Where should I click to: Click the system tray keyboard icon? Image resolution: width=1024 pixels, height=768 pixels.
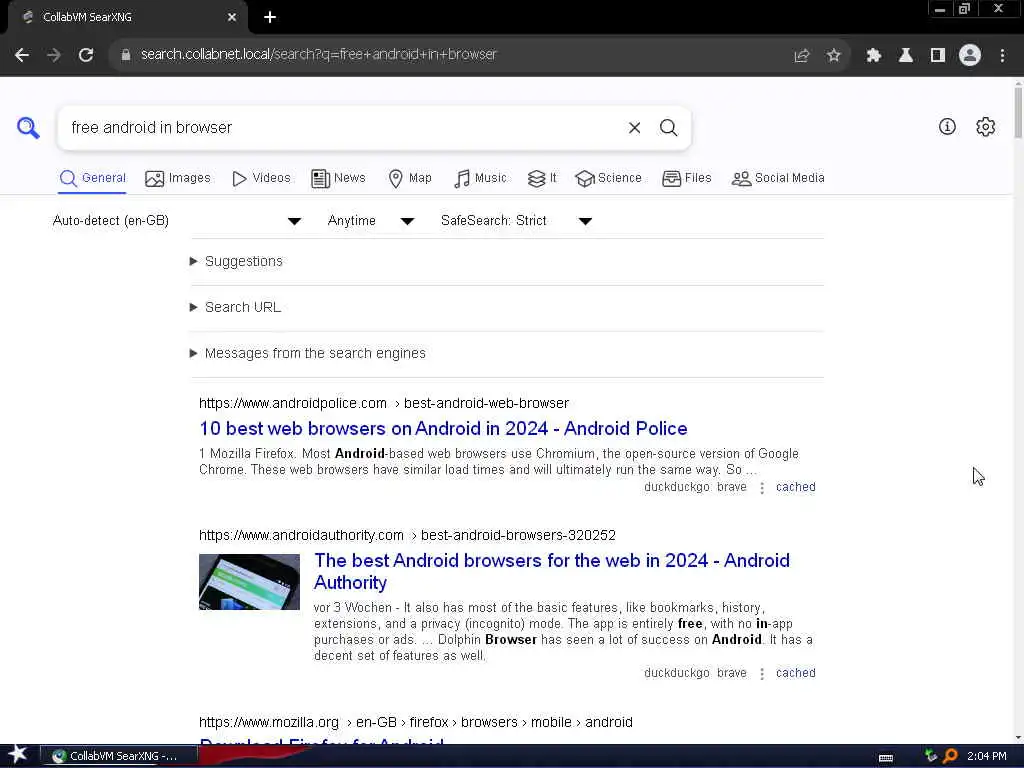(886, 757)
